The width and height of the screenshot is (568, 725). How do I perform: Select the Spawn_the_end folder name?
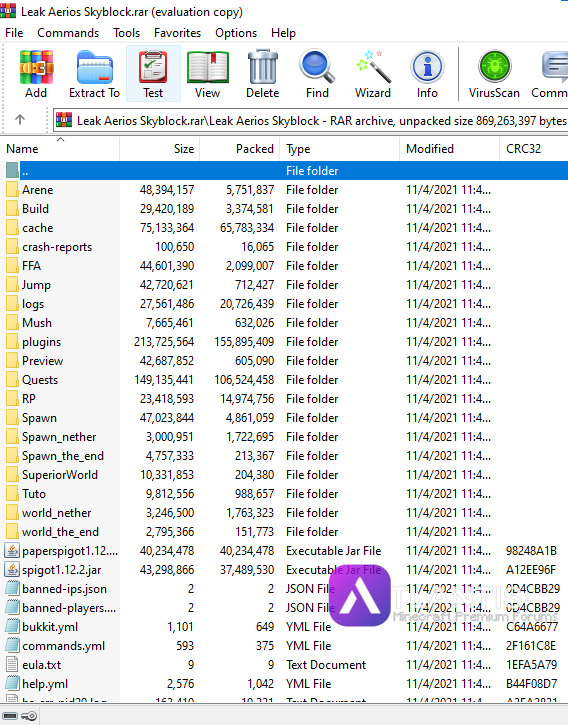(63, 455)
